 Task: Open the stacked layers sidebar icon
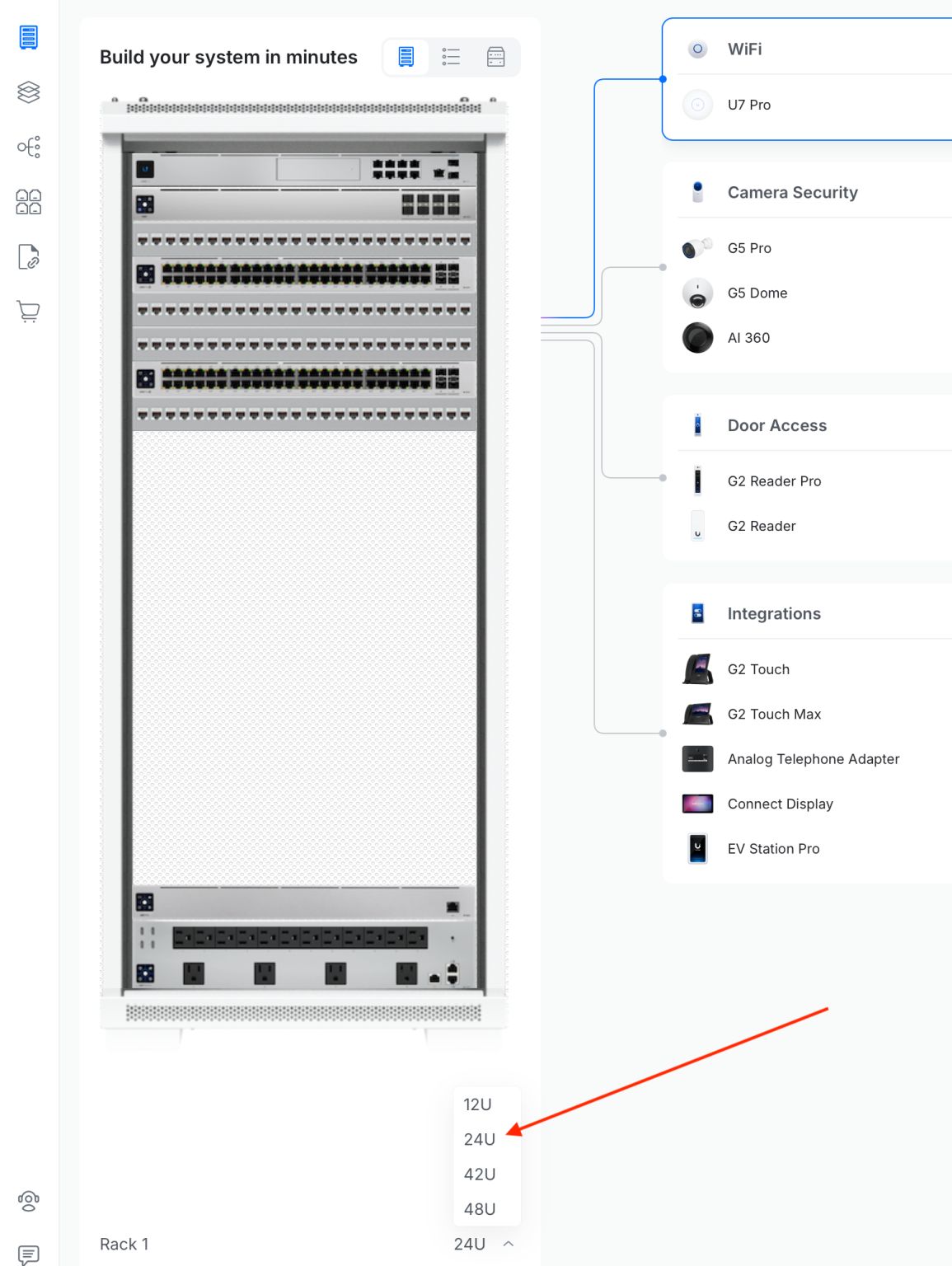click(29, 92)
